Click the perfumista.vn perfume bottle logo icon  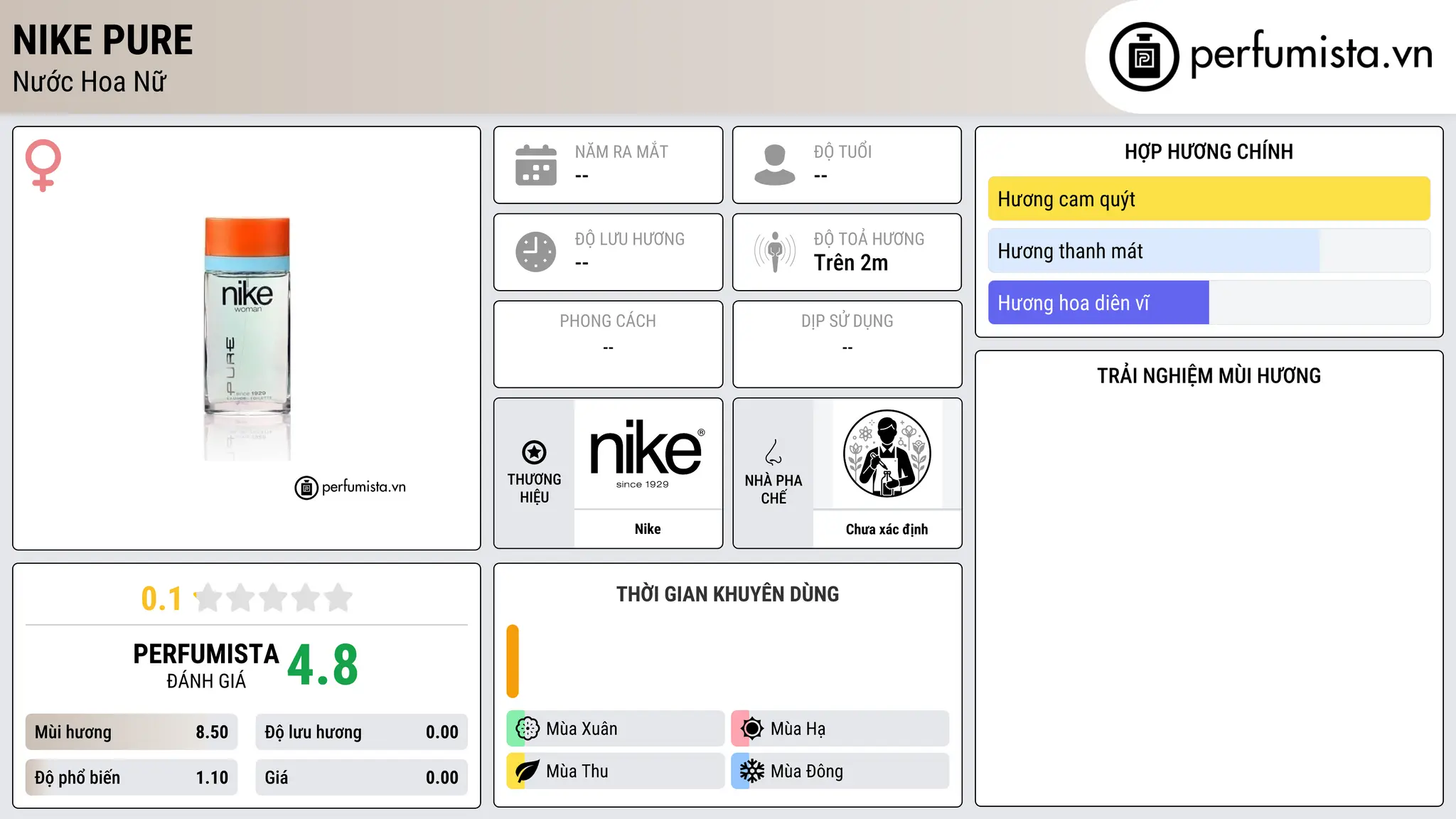tap(1144, 56)
